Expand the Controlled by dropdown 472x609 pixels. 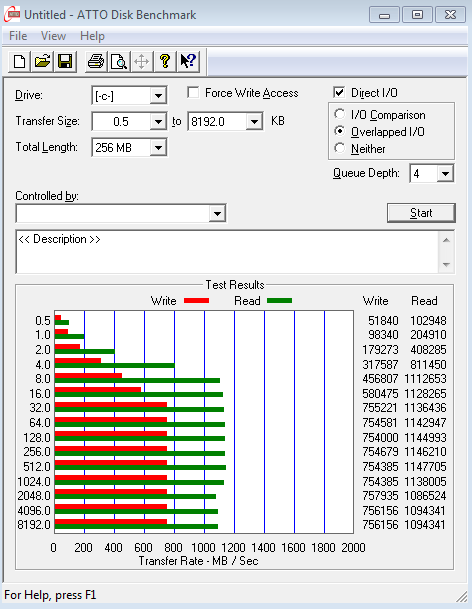click(x=217, y=214)
